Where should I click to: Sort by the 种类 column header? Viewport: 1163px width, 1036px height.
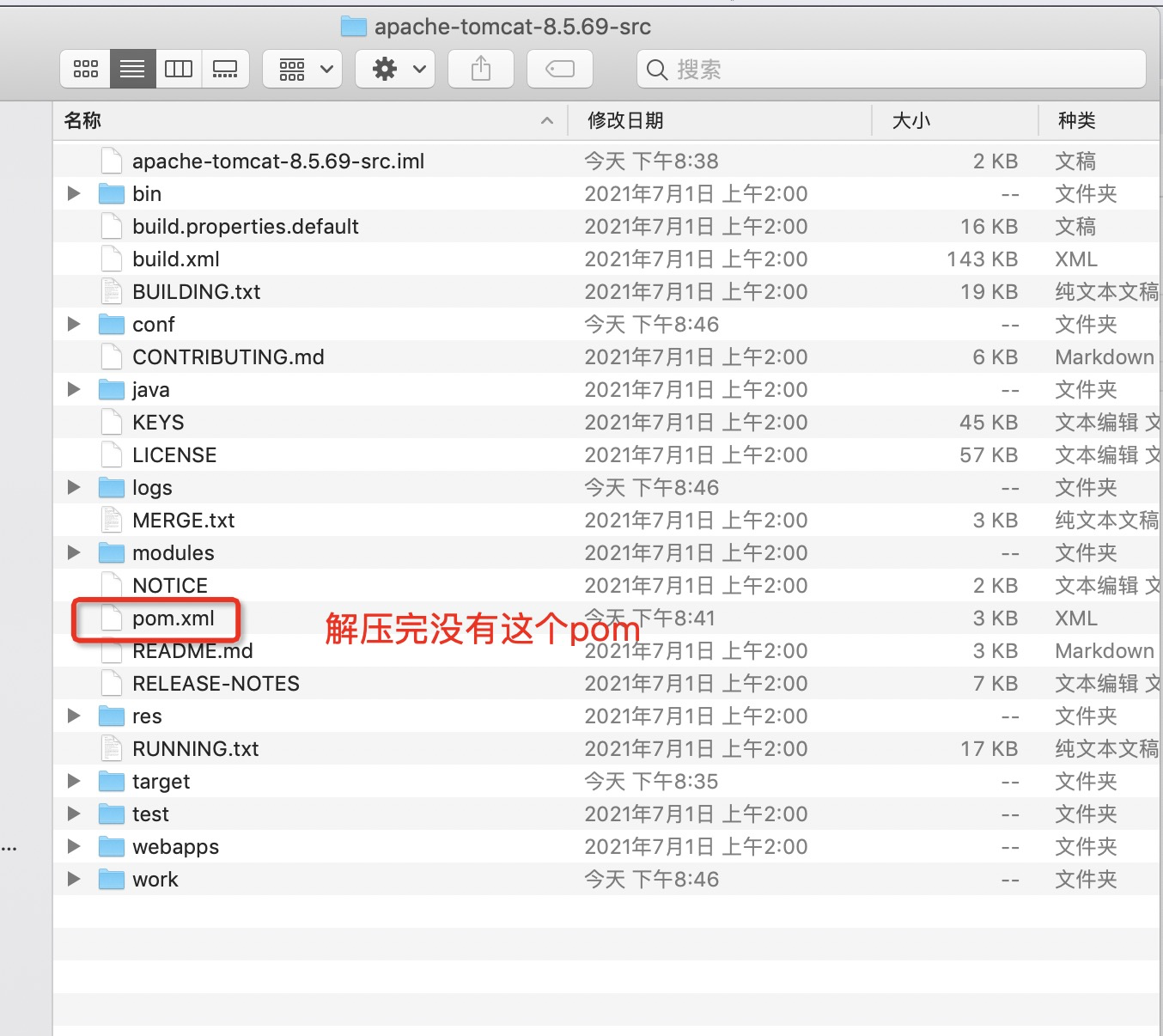pos(1099,121)
